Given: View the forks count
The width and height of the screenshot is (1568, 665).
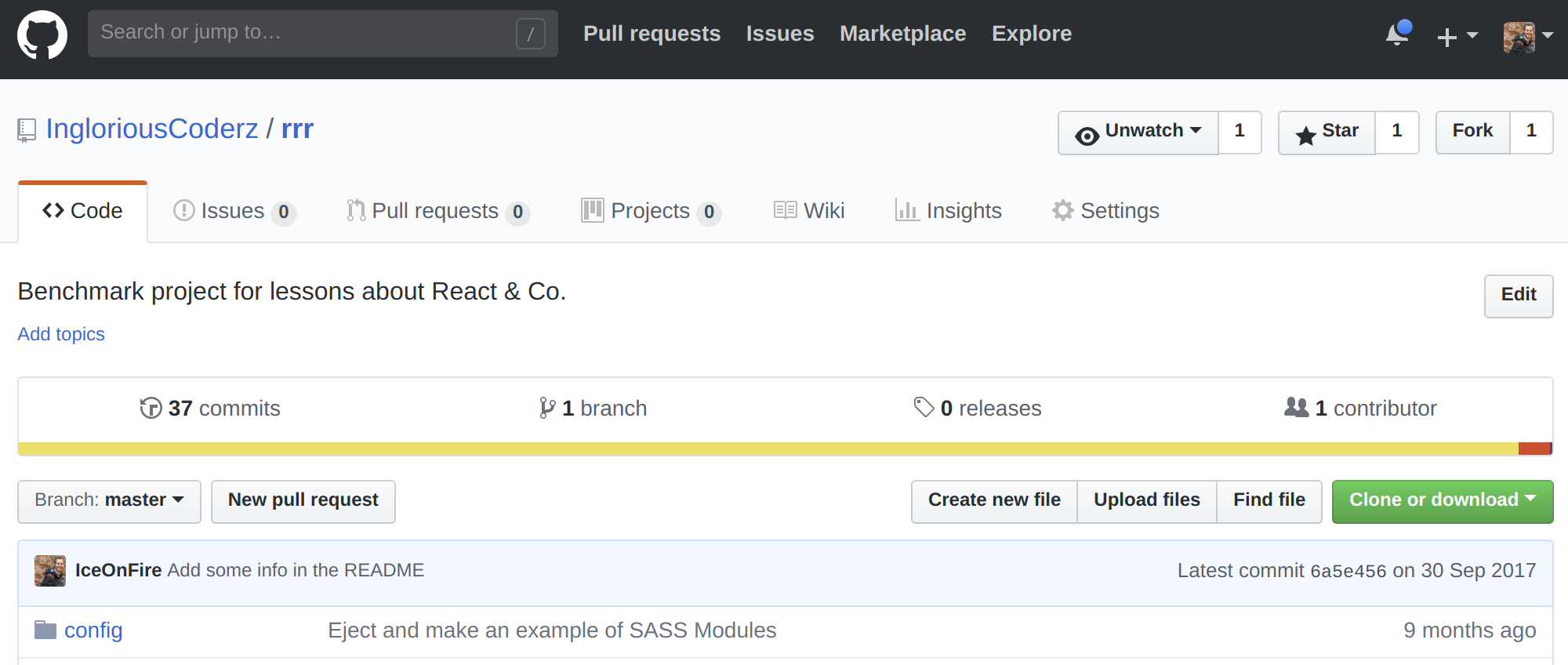Looking at the screenshot, I should point(1531,133).
